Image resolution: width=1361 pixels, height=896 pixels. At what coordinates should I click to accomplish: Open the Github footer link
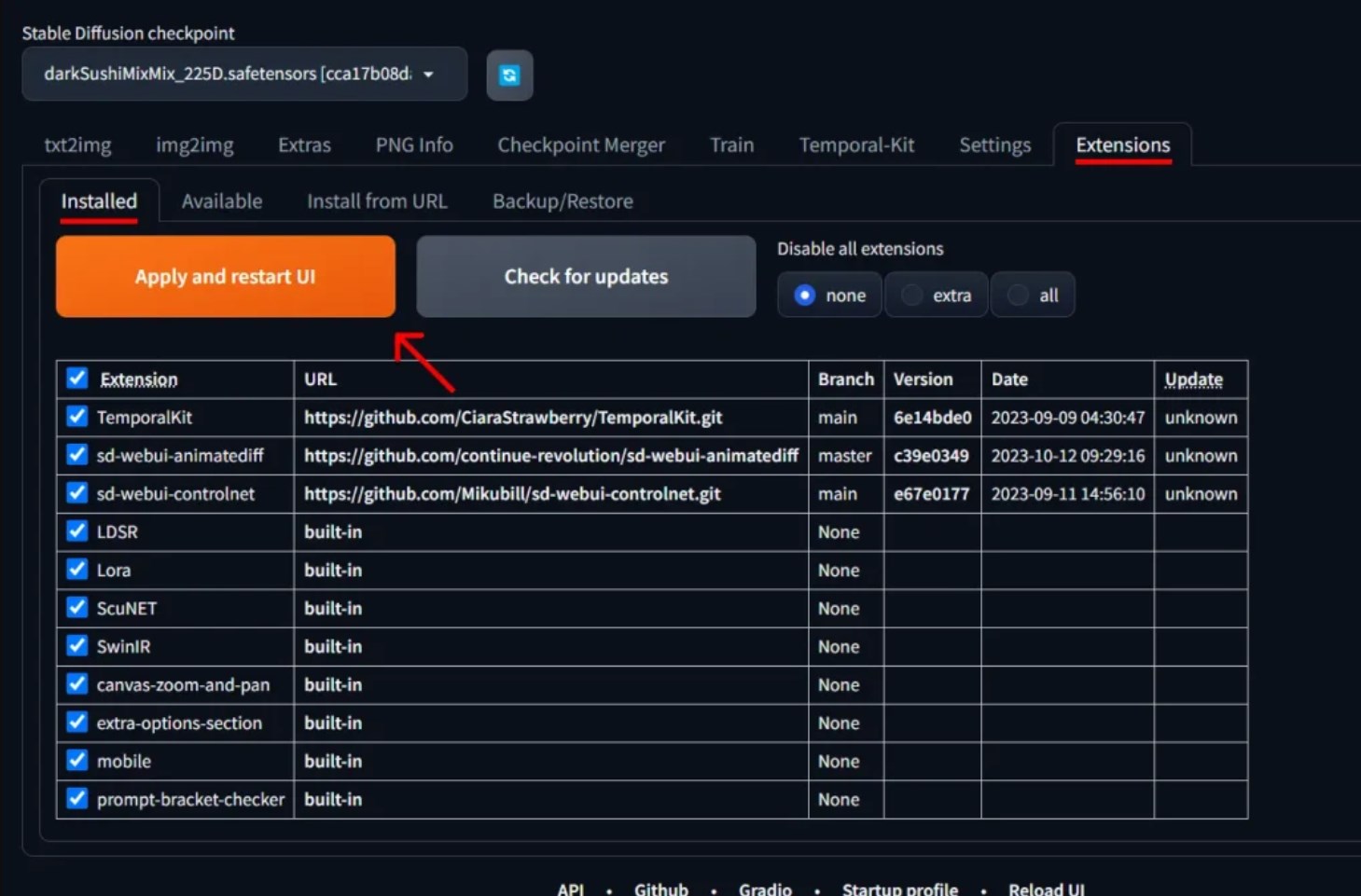660,889
